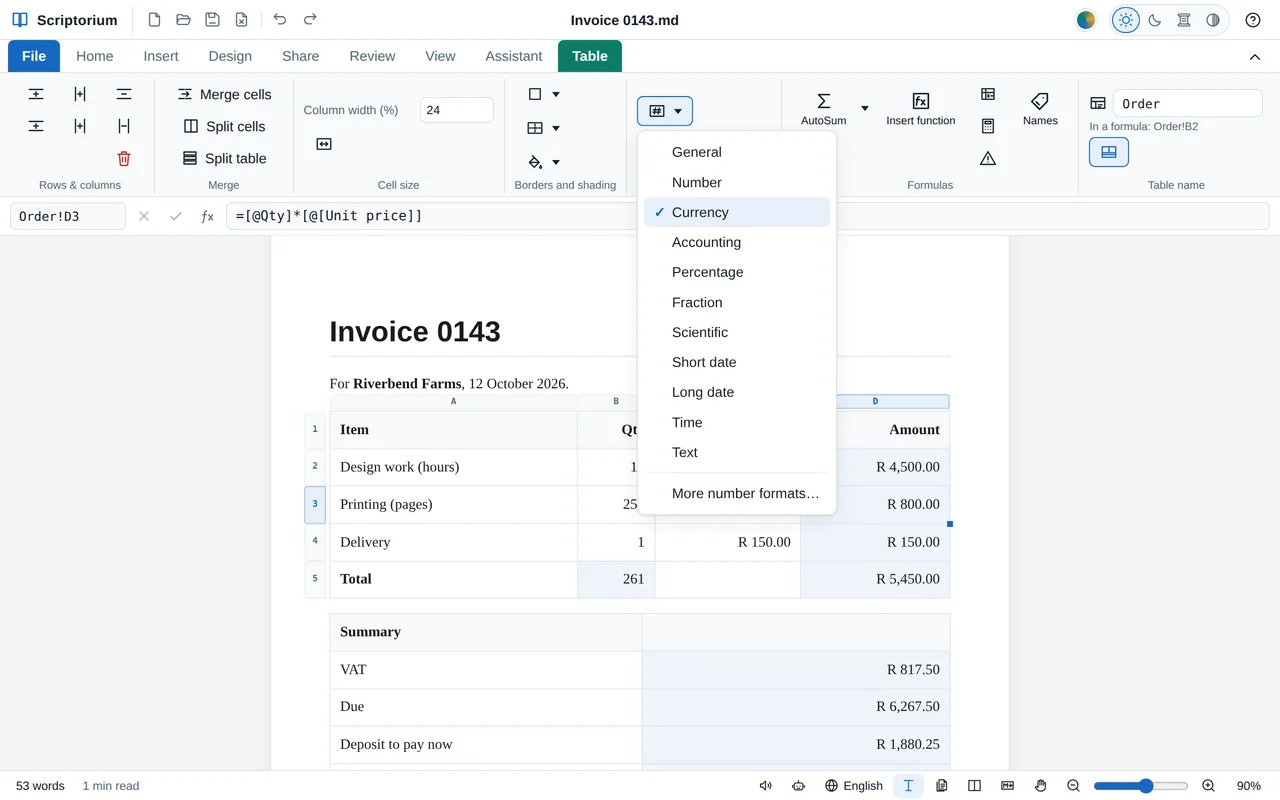Click the document pages icon in status bar
This screenshot has height=800, width=1280.
(942, 786)
